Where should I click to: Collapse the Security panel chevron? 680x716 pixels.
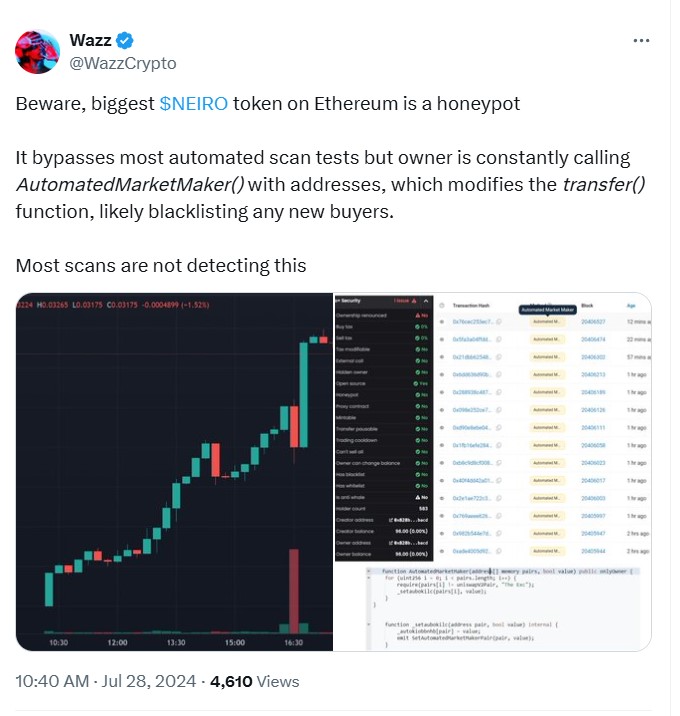click(x=427, y=300)
